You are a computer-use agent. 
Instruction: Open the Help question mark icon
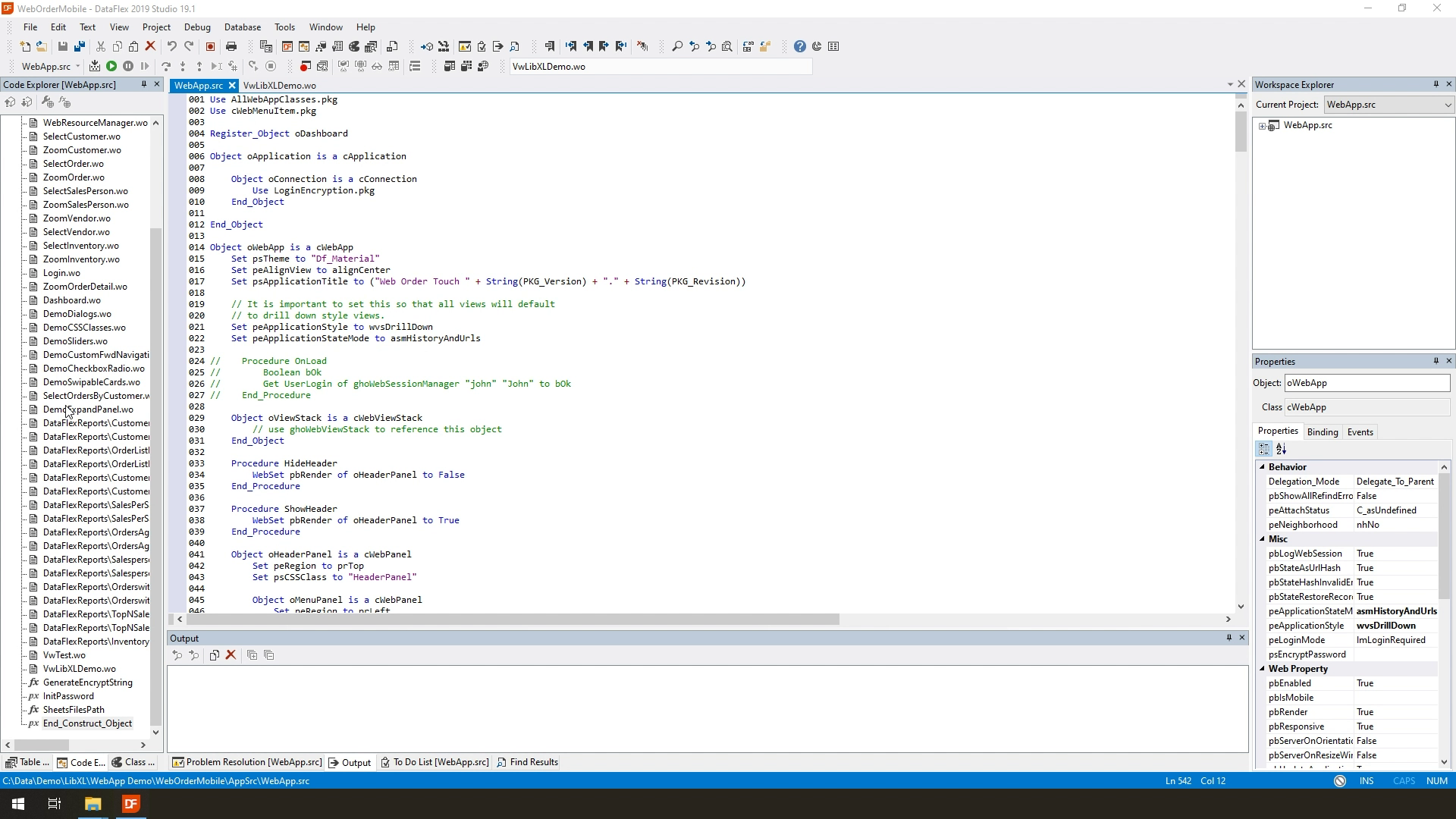799,47
